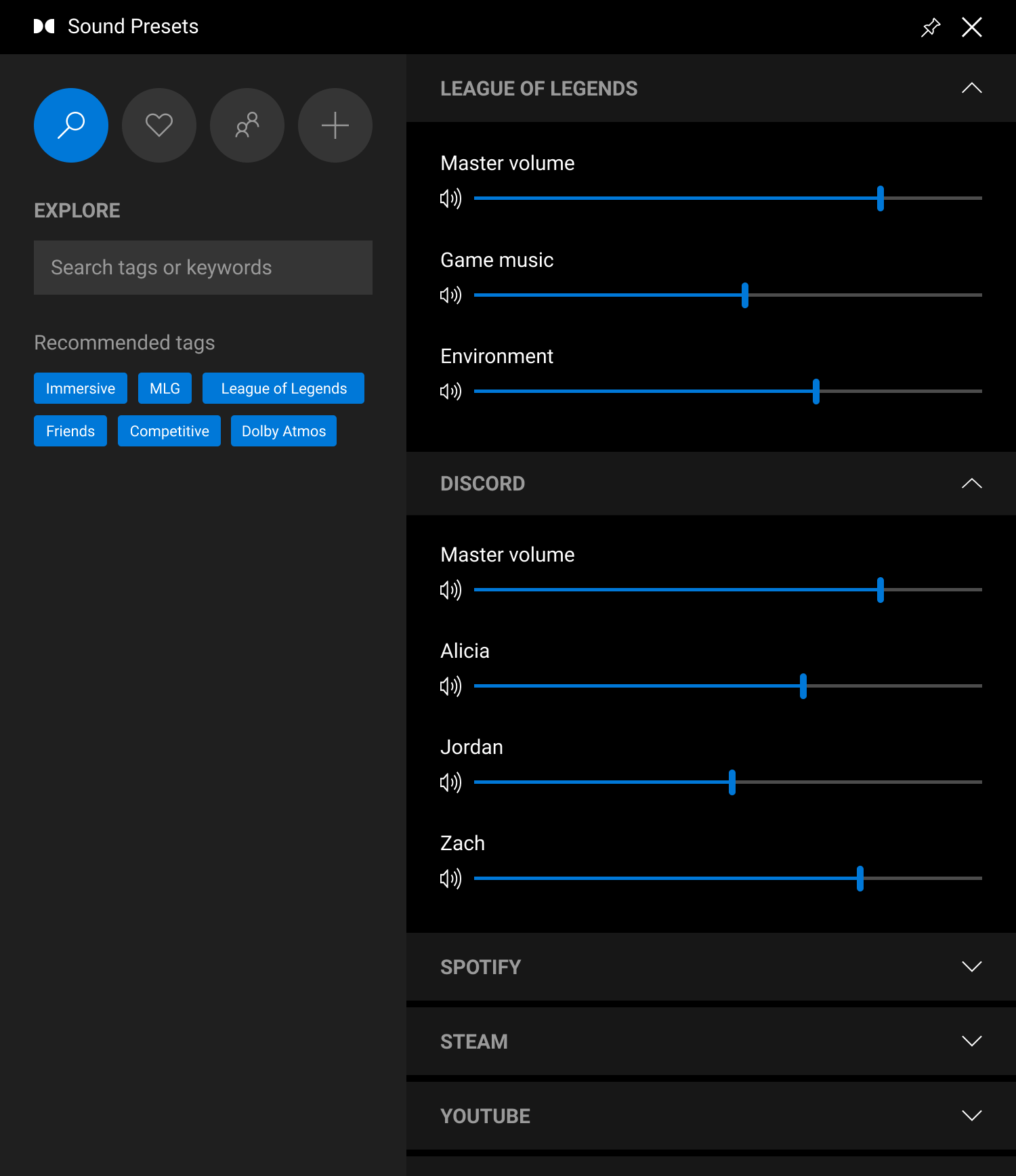Mute League of Legends Master volume speaker
The width and height of the screenshot is (1016, 1176).
[450, 198]
